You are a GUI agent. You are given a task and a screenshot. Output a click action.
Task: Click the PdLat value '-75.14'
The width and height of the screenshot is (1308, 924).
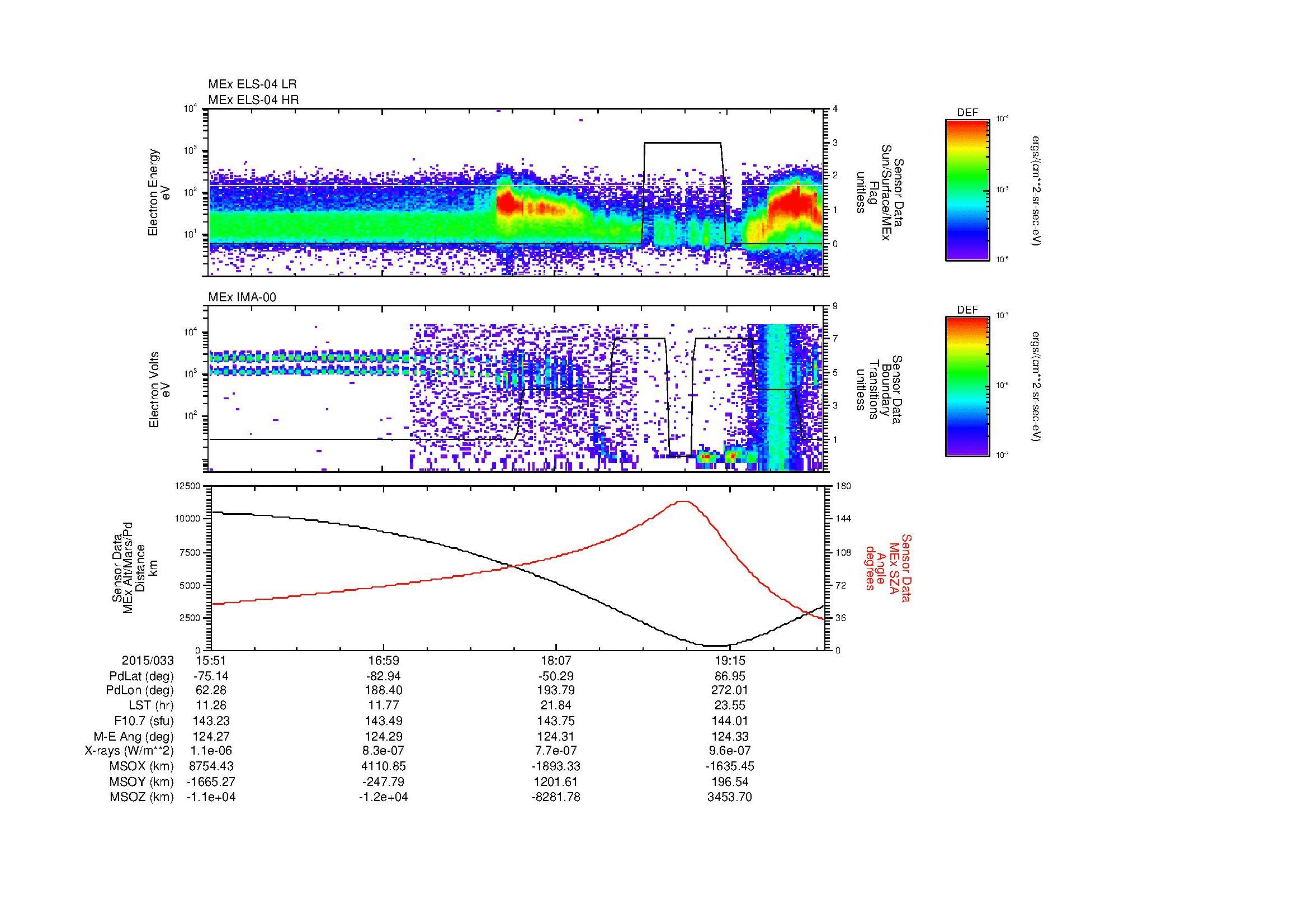(211, 676)
